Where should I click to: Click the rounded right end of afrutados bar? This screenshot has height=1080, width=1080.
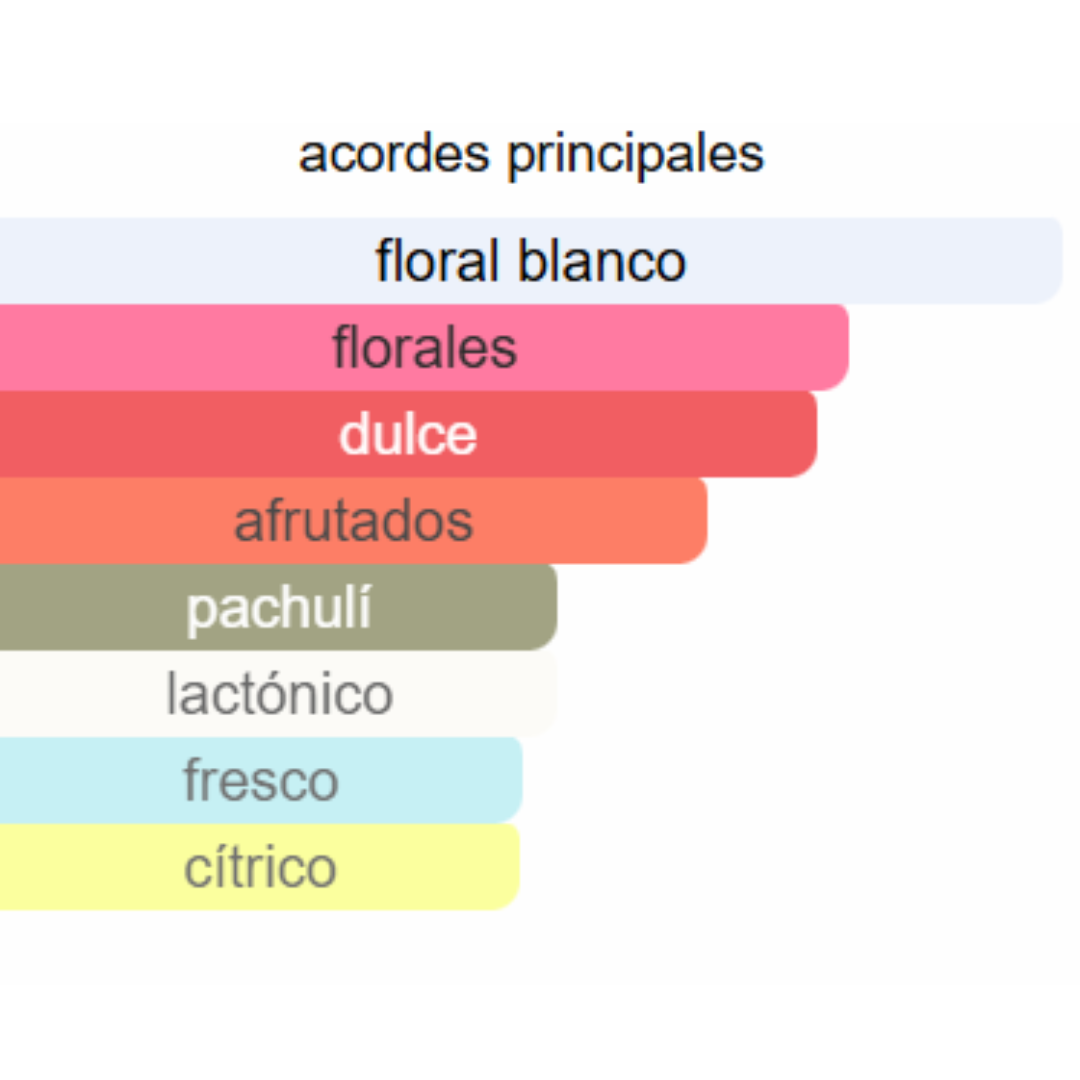coord(690,521)
